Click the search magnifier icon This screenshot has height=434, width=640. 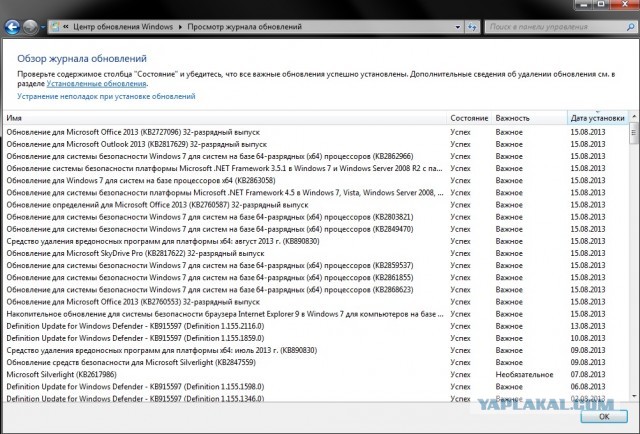[x=631, y=27]
